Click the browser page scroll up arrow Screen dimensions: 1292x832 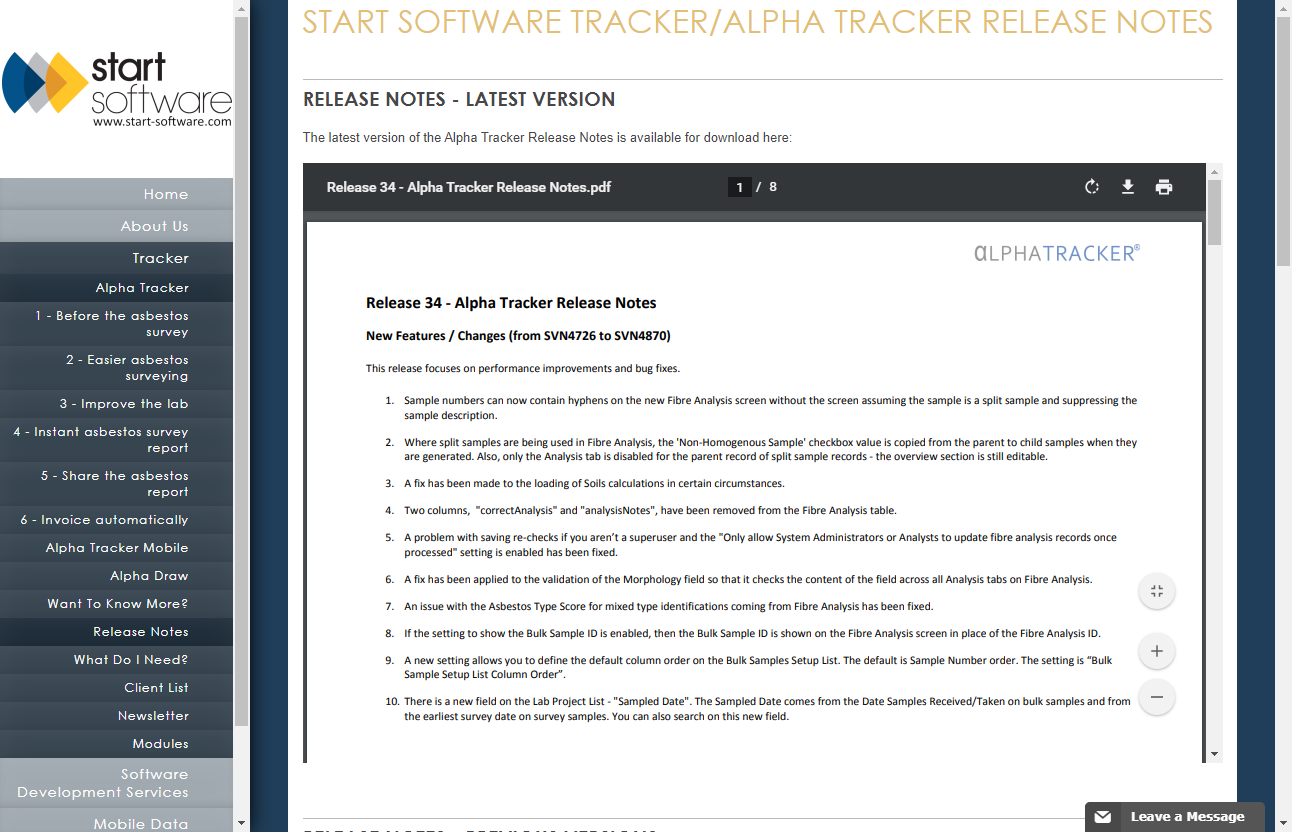[x=1284, y=8]
